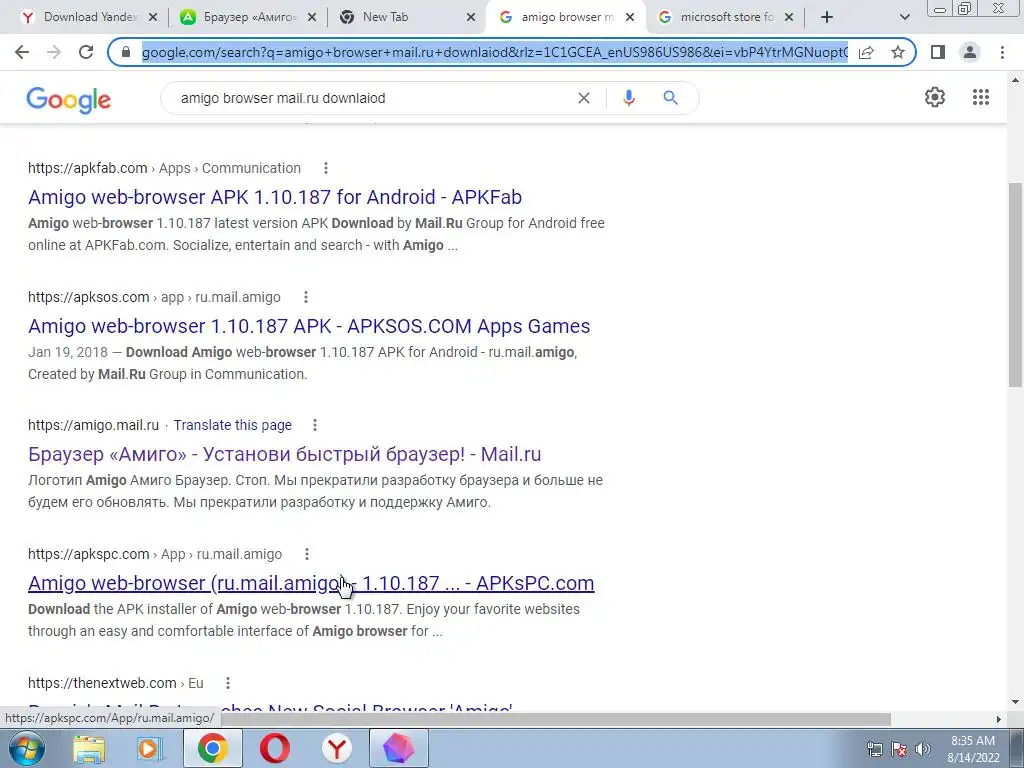This screenshot has height=768, width=1024.
Task: Click Translate this page link
Action: point(232,425)
